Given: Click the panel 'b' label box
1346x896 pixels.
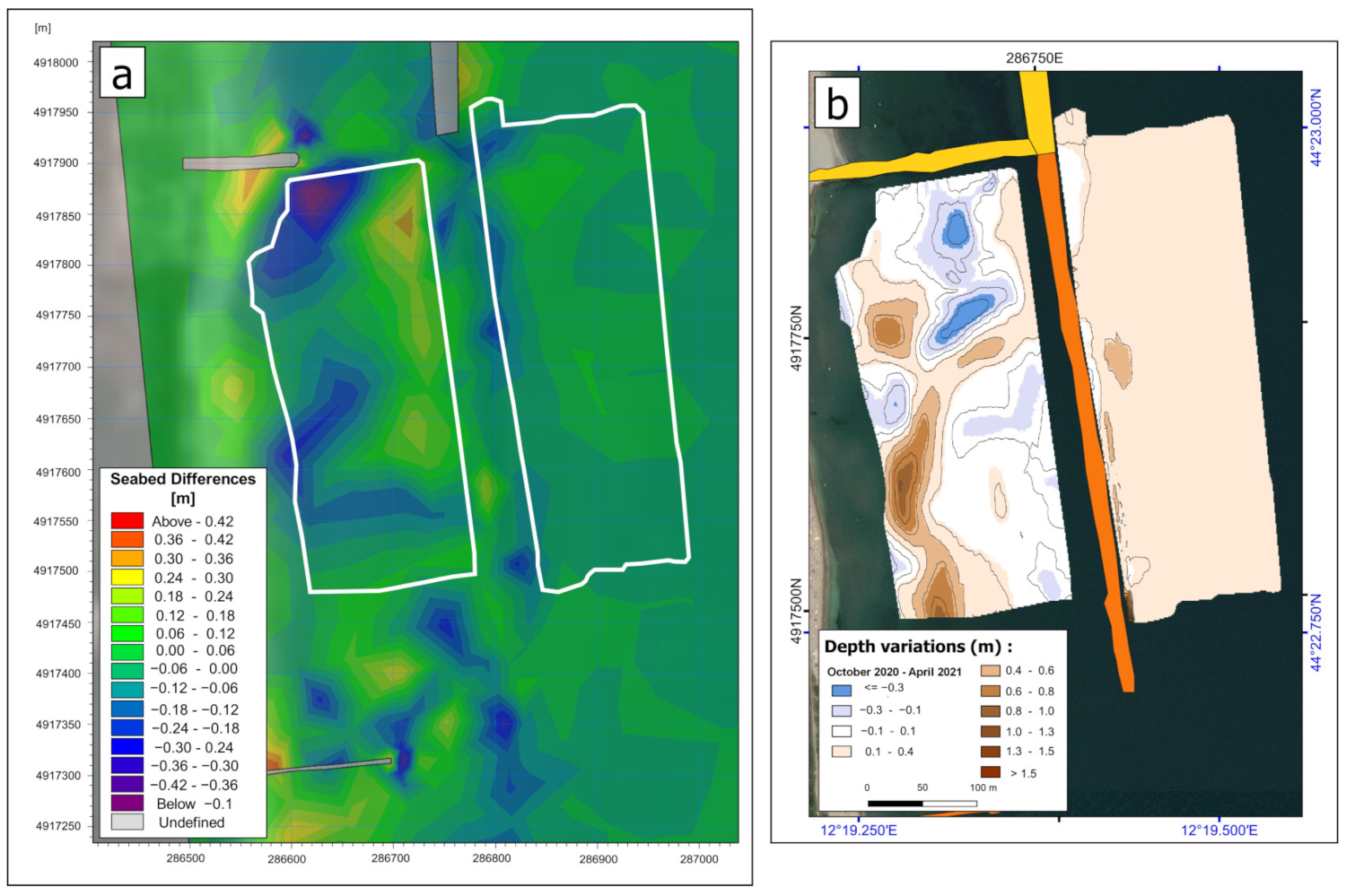Looking at the screenshot, I should [x=836, y=100].
